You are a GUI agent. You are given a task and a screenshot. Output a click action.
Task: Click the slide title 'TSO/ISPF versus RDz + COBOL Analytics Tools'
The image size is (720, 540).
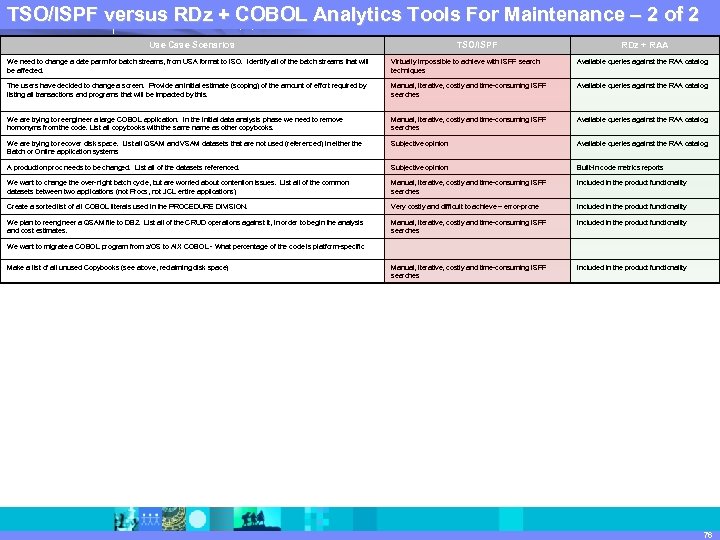[x=353, y=15]
